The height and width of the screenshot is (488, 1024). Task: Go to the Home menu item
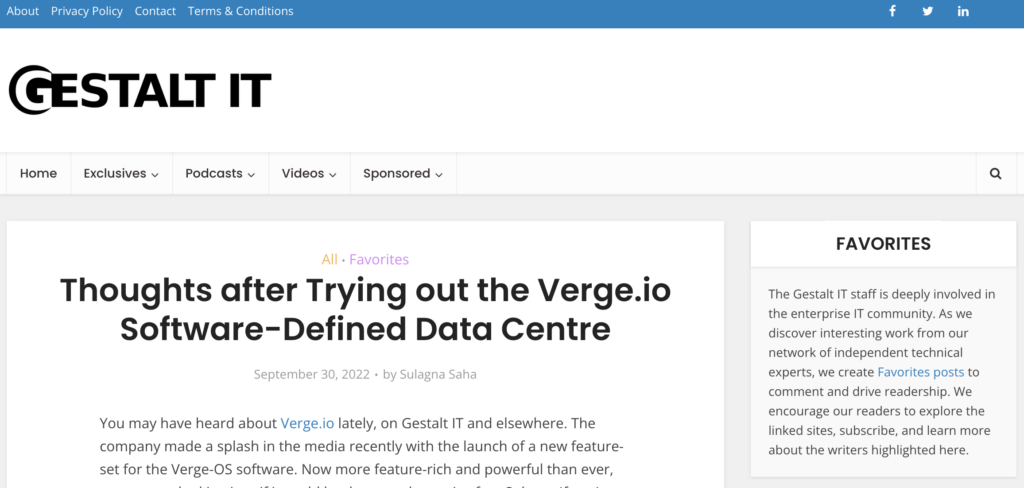(x=39, y=174)
